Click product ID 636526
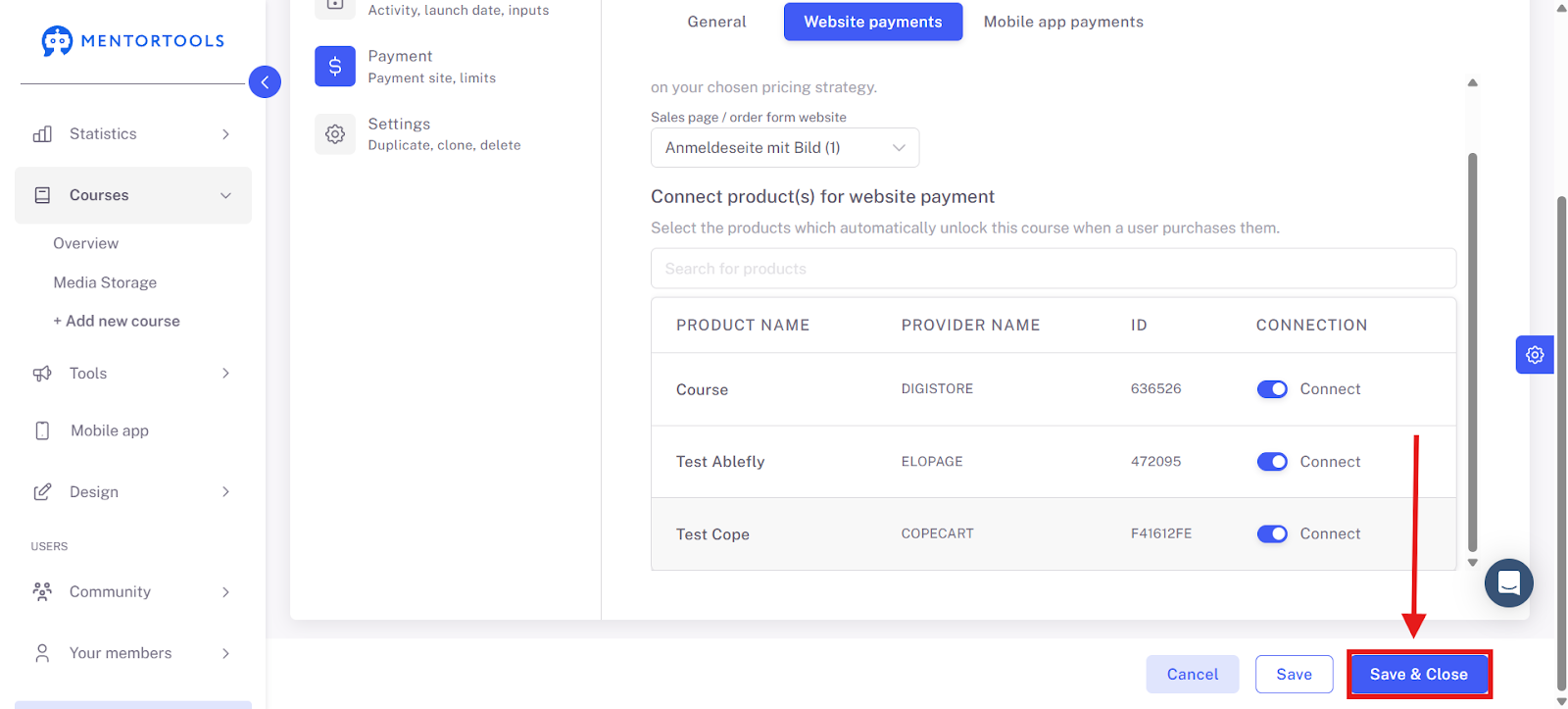Screen dimensions: 1568x709 [x=1156, y=389]
